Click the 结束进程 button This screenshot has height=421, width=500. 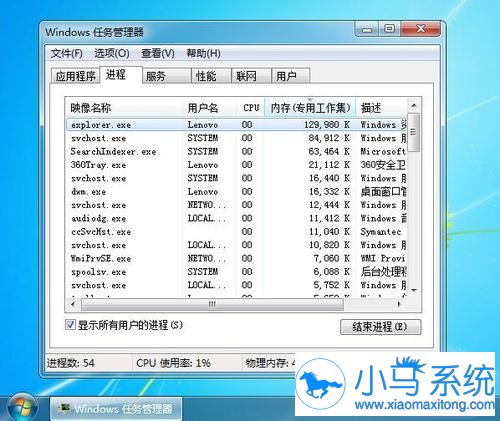coord(380,327)
